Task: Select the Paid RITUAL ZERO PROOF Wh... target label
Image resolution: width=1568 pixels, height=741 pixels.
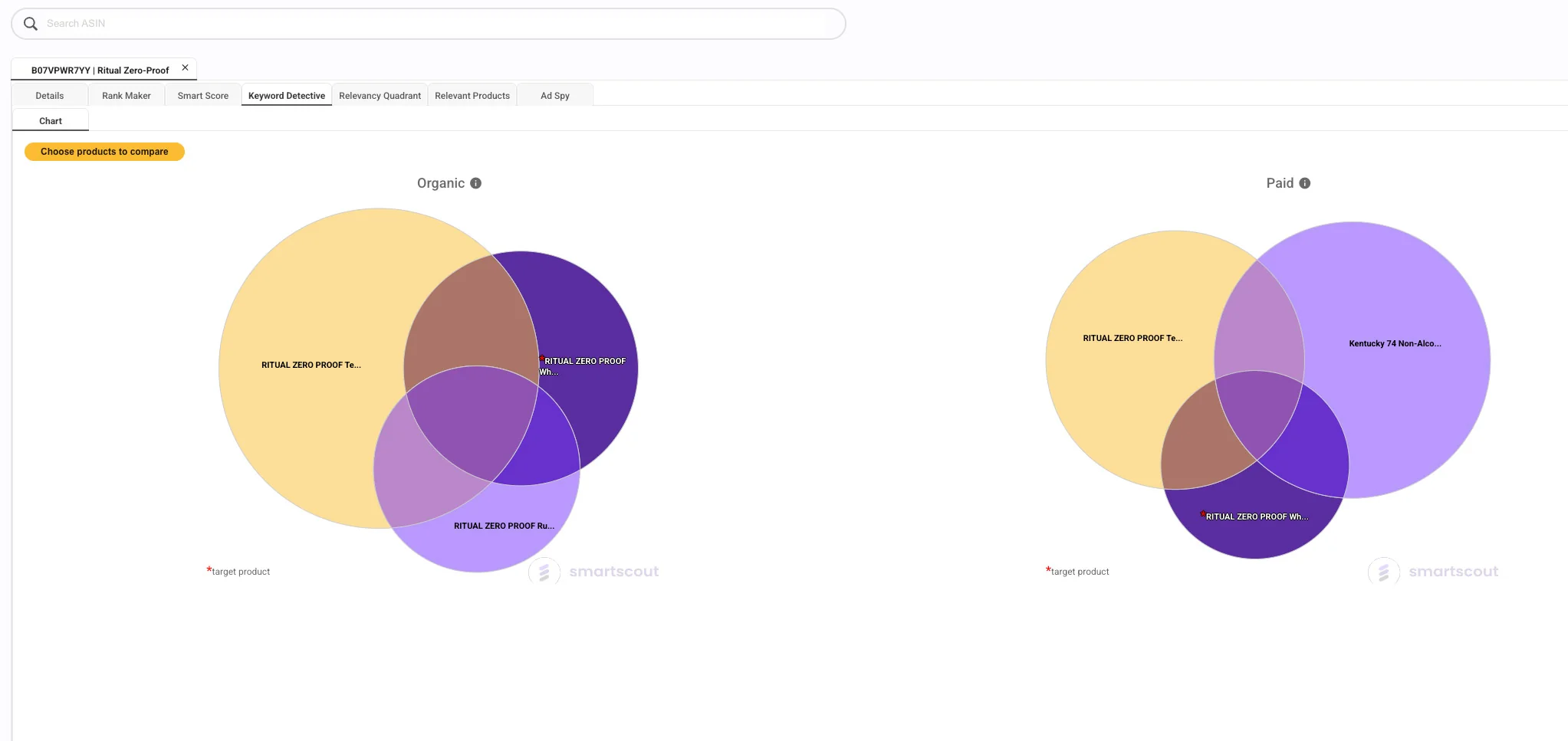Action: point(1255,516)
